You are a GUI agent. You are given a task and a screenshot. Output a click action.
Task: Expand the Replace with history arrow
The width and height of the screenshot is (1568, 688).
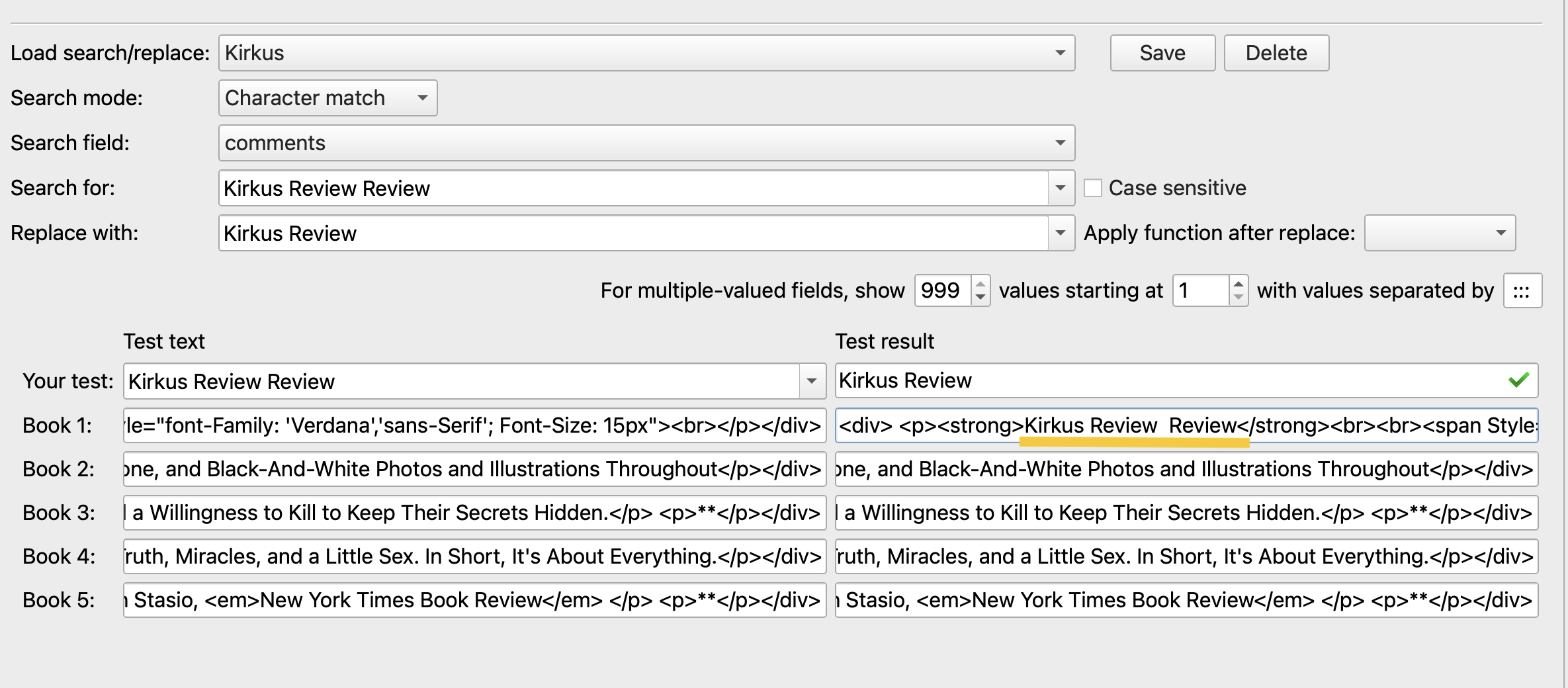pos(1061,234)
